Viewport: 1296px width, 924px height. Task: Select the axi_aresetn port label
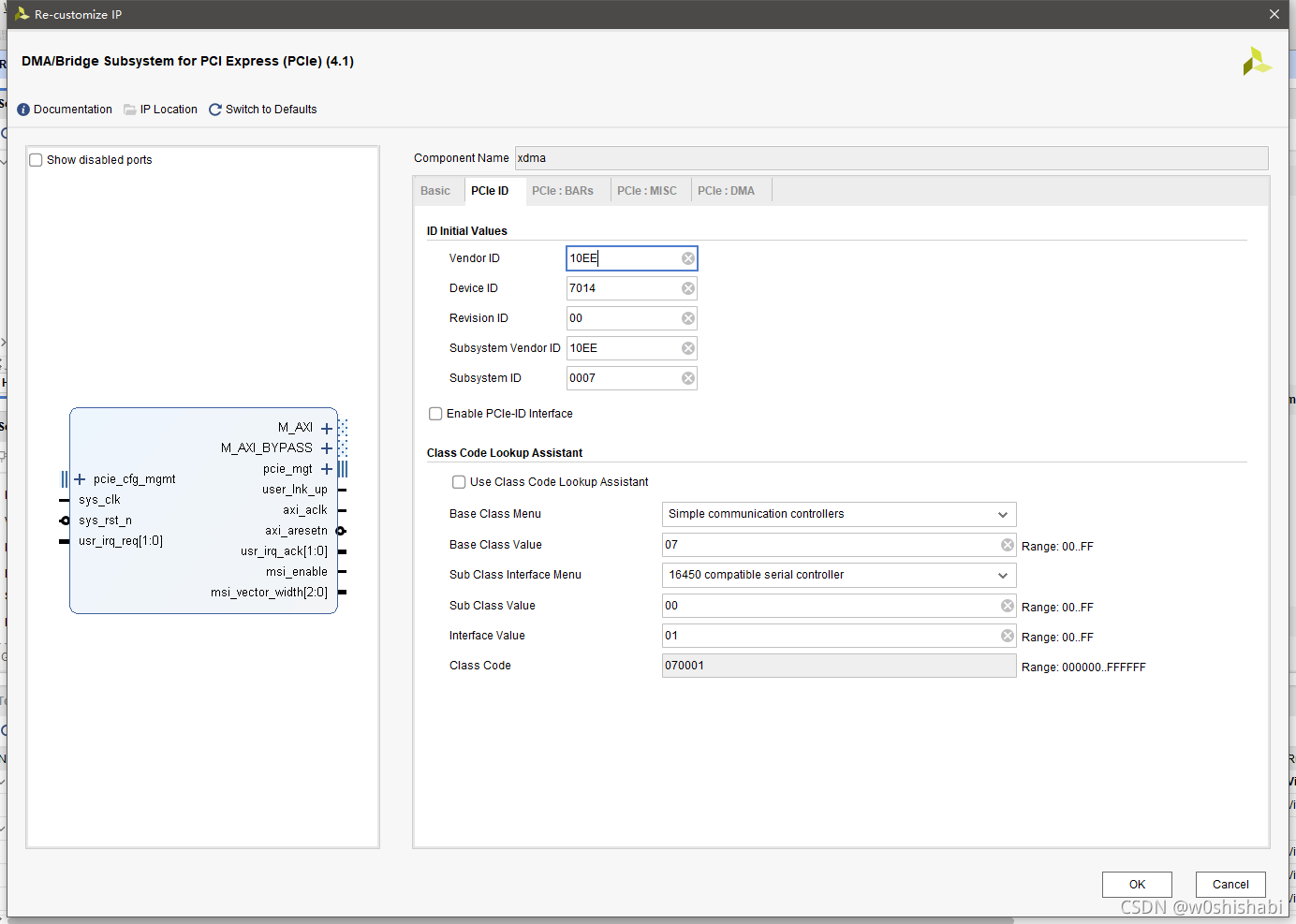(296, 531)
